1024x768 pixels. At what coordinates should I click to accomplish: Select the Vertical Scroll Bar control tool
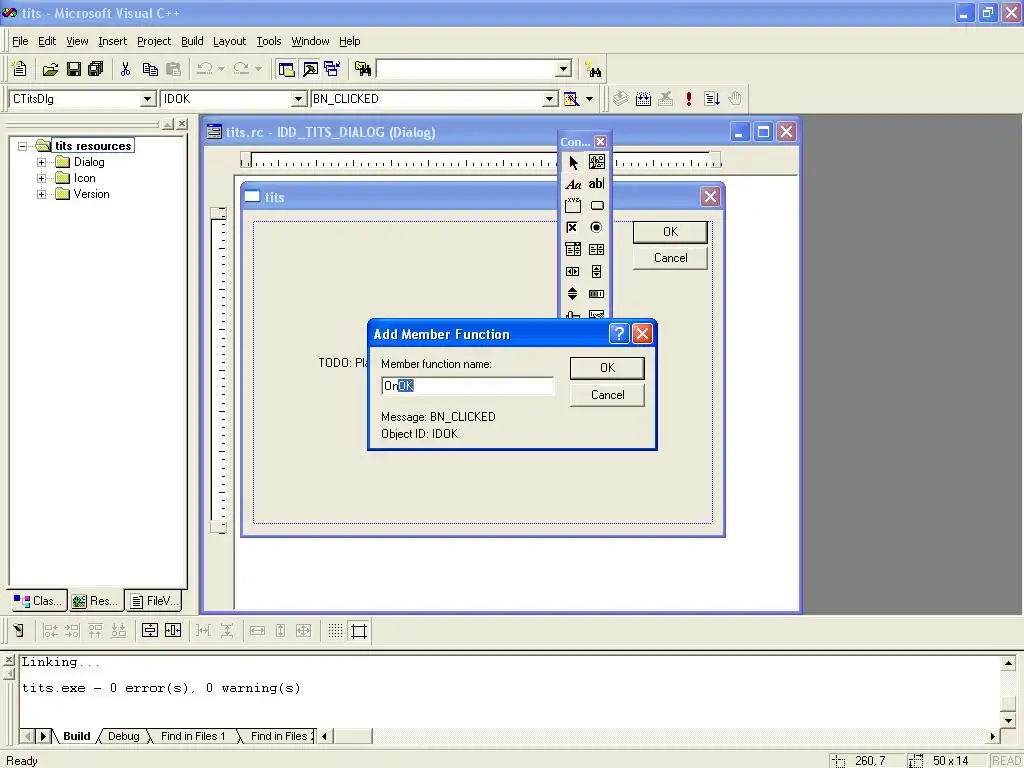click(596, 272)
